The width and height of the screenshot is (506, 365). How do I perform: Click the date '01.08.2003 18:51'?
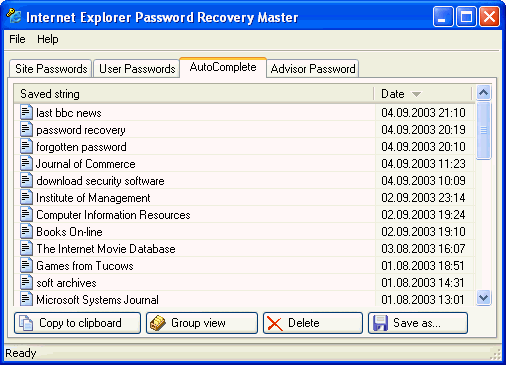(x=423, y=266)
